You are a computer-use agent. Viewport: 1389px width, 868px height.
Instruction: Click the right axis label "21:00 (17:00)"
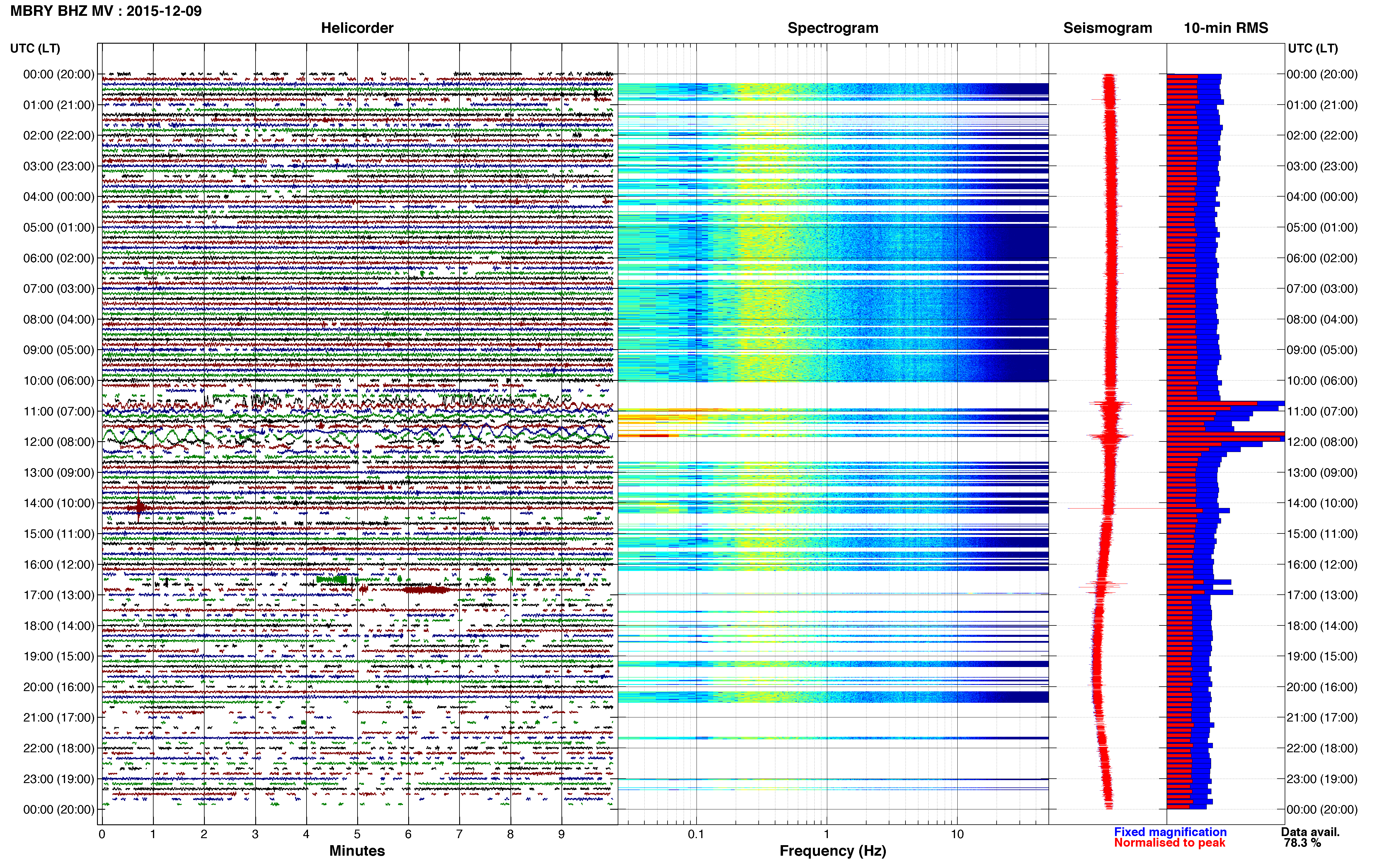click(x=1322, y=718)
